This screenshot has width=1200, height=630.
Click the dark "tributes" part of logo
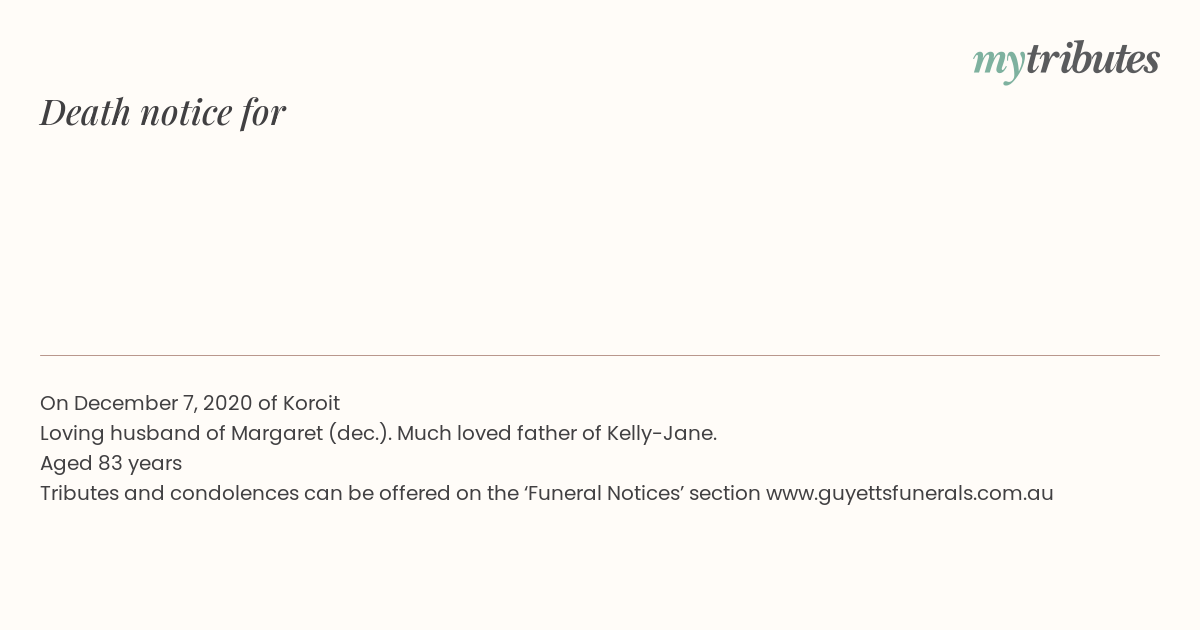[1092, 59]
